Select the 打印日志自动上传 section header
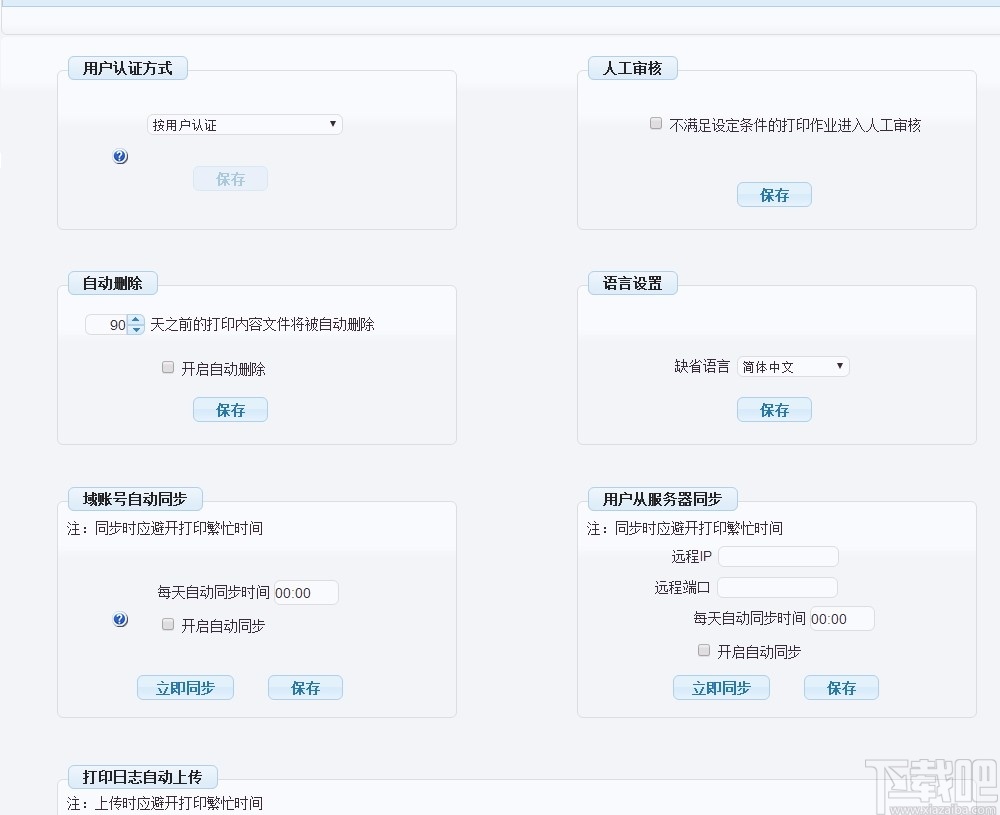 (142, 777)
